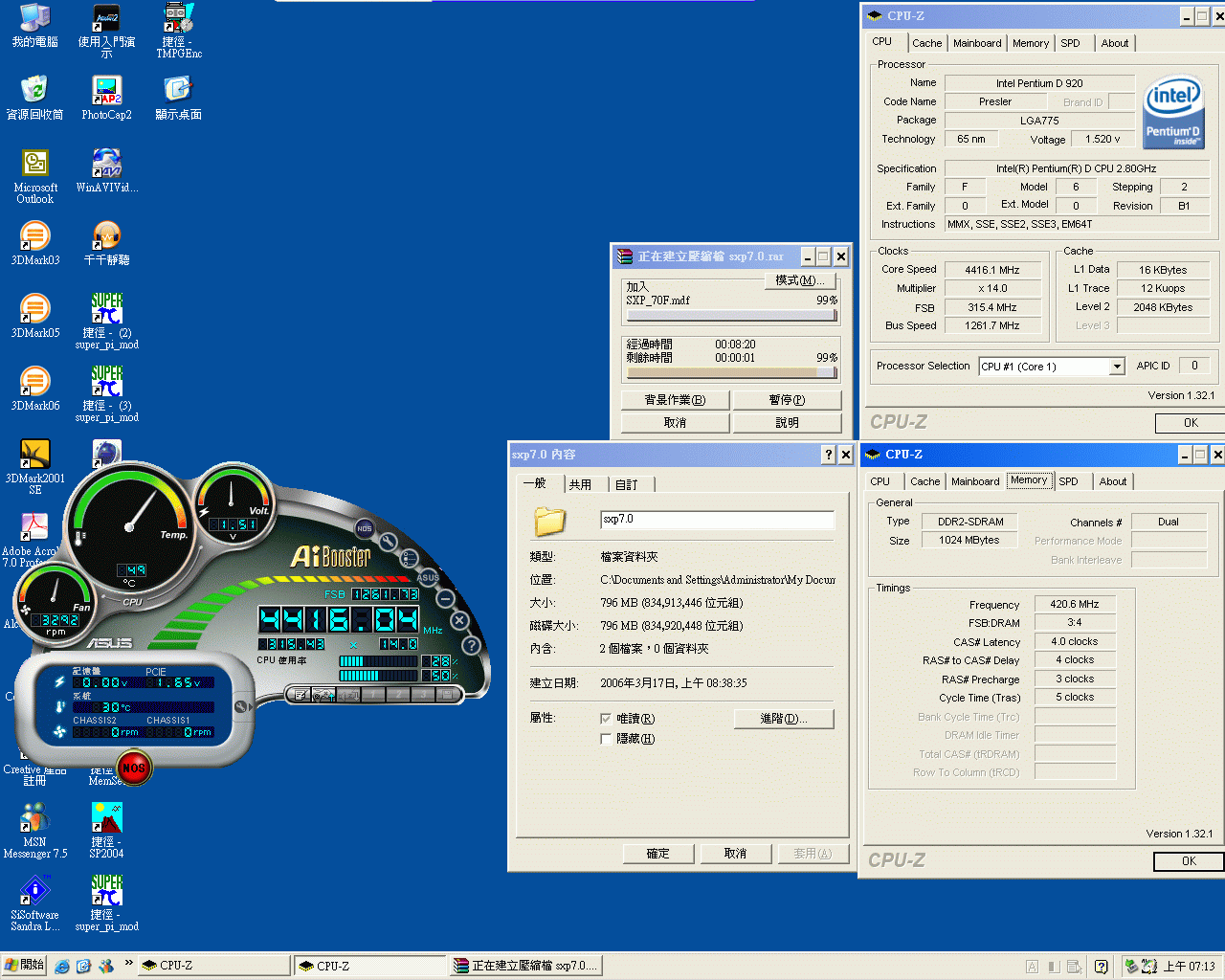Open the Start menu button
Screen dimensions: 1225x980
[24, 966]
